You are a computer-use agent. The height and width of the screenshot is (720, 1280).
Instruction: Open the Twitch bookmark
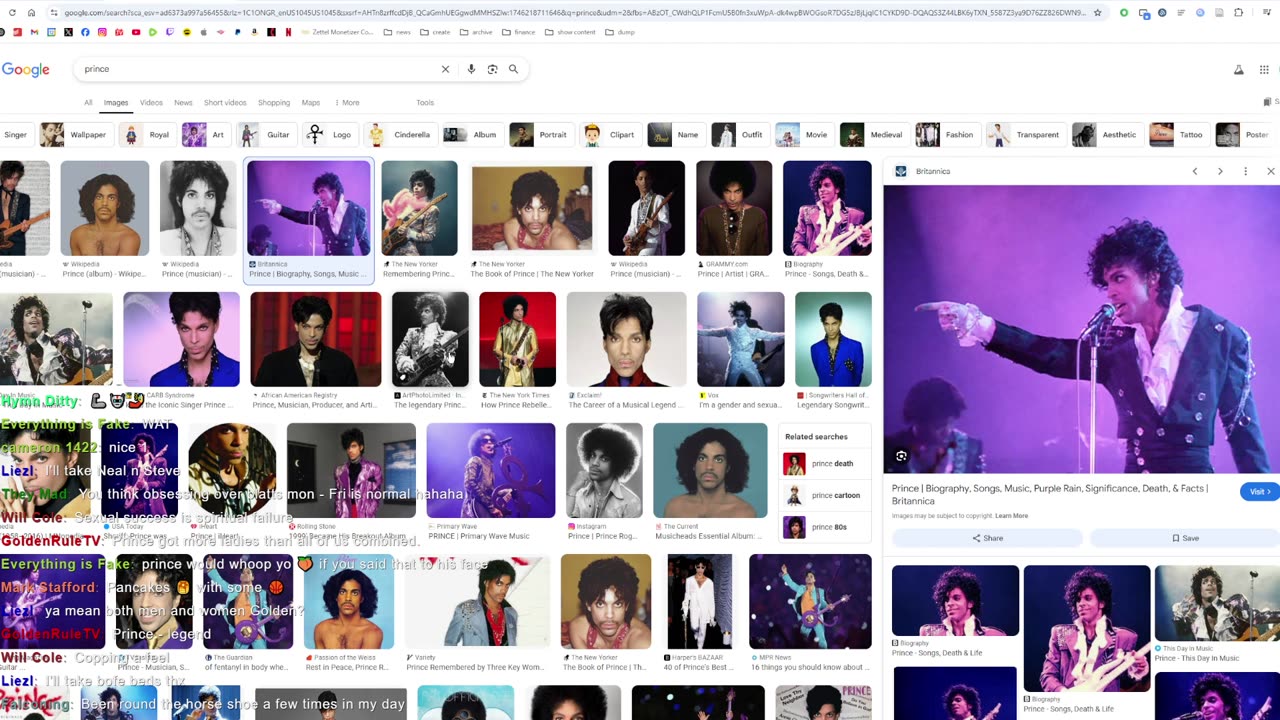[x=169, y=32]
